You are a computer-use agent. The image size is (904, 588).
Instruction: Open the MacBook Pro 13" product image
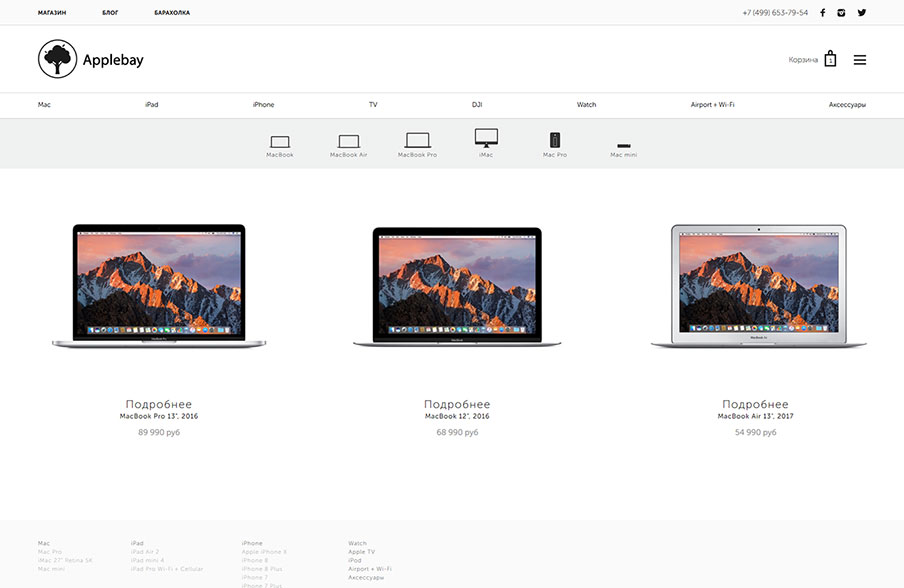pos(159,286)
